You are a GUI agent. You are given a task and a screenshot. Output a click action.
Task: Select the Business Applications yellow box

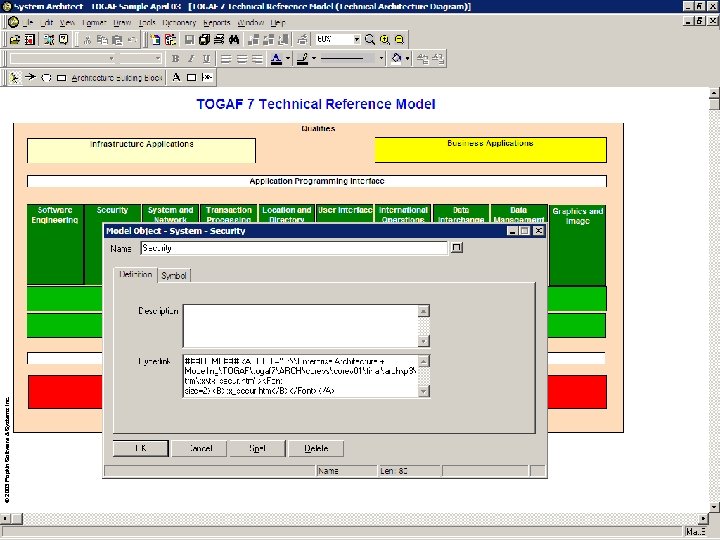pos(490,150)
